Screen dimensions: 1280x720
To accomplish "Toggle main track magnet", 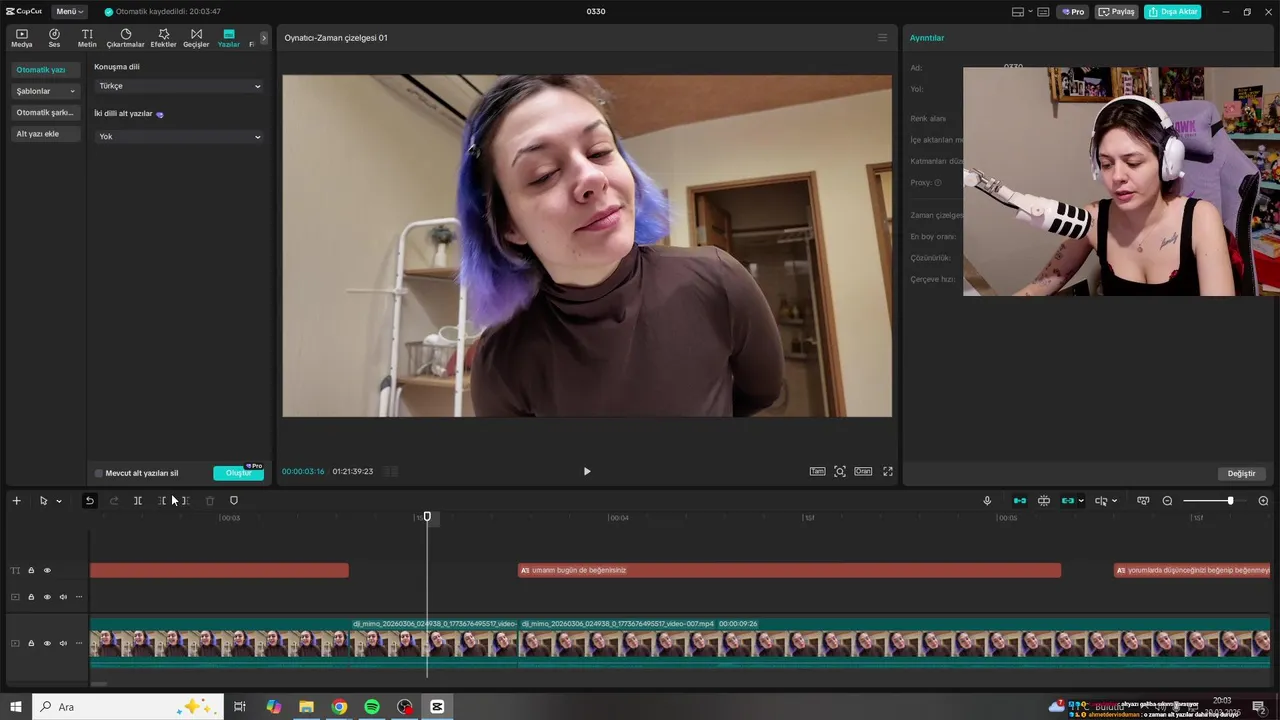I will pos(1020,501).
